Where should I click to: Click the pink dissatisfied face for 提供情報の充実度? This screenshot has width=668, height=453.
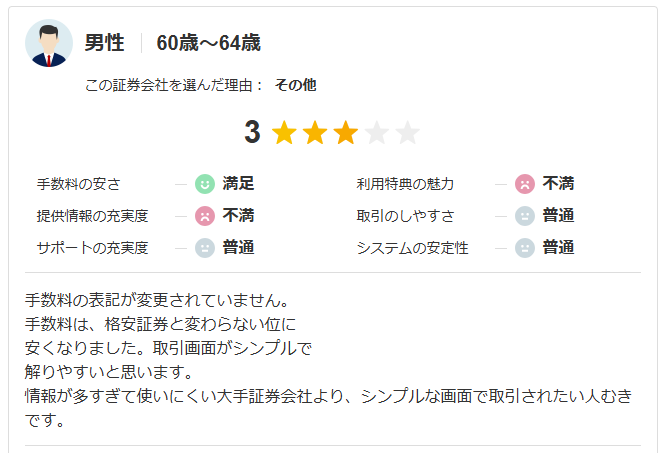pyautogui.click(x=204, y=215)
